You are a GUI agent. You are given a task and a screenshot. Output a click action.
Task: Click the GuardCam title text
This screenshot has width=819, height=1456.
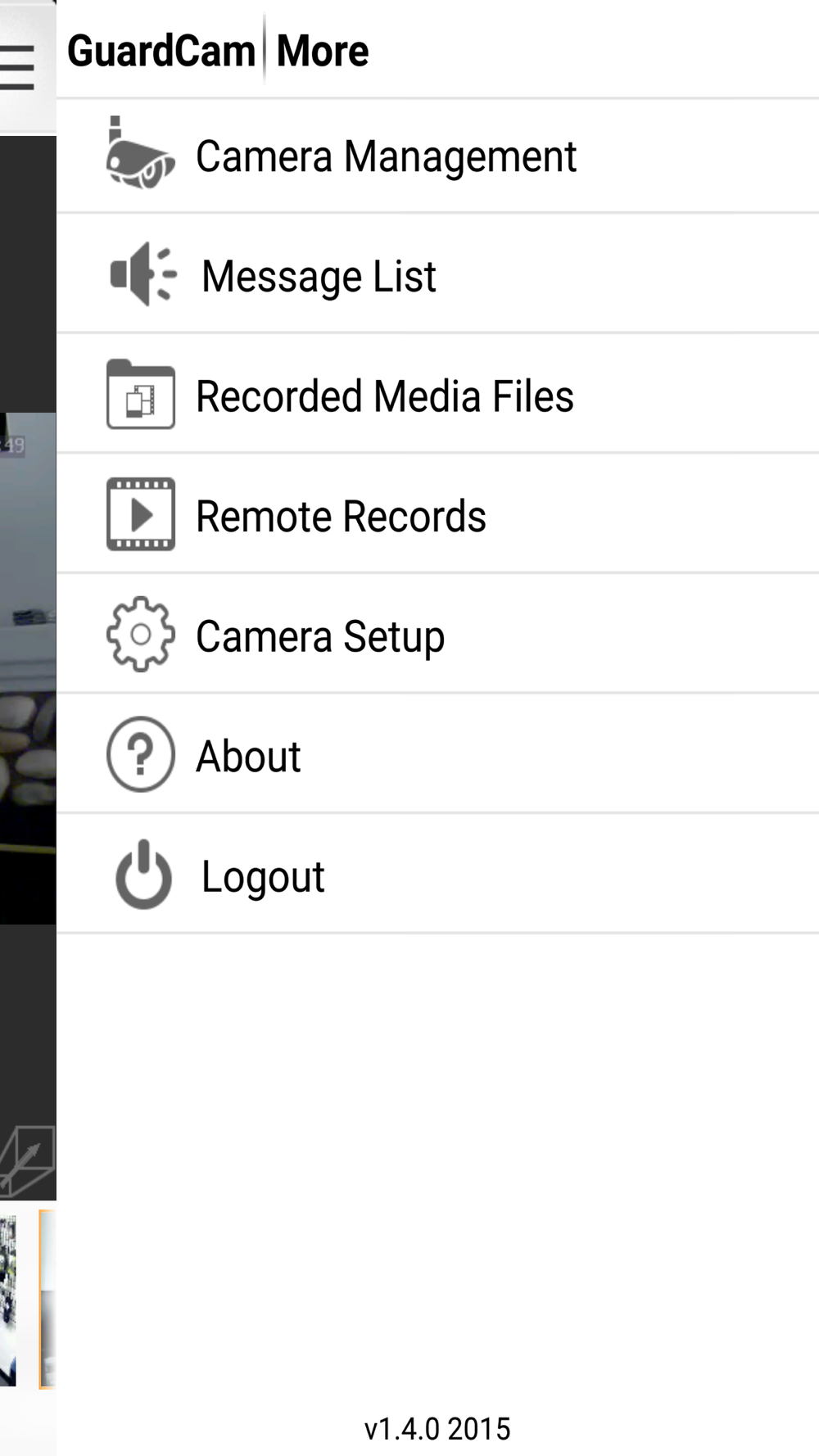tap(161, 51)
